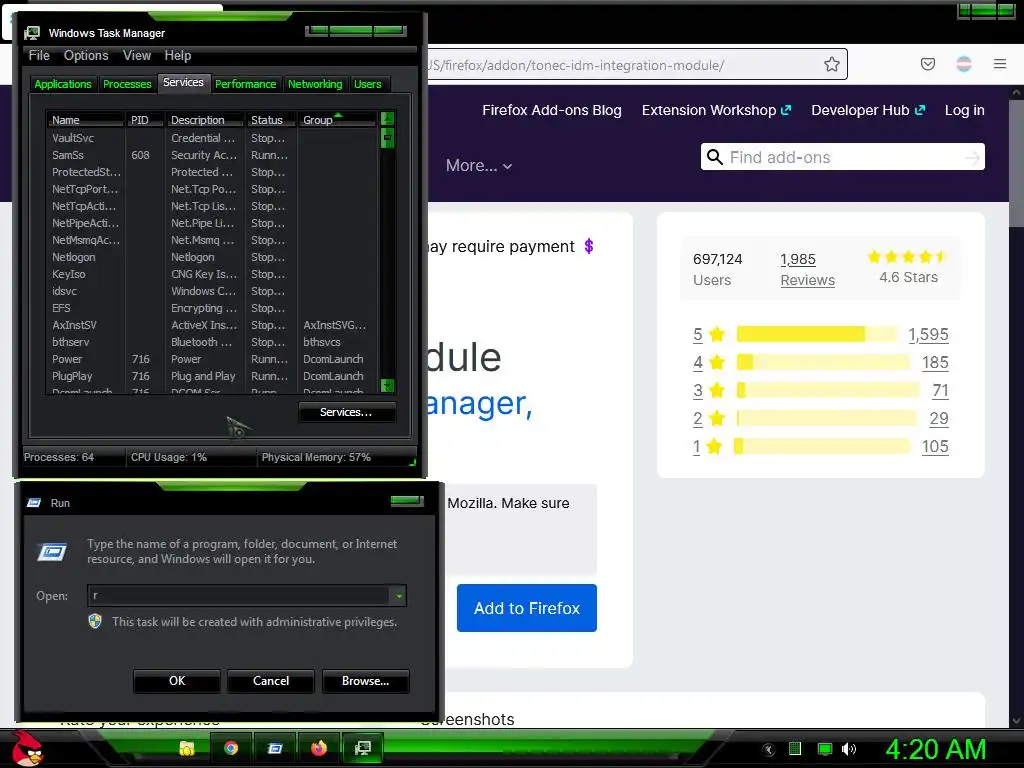This screenshot has width=1024, height=768.
Task: Sort services by the Group column
Action: (336, 120)
